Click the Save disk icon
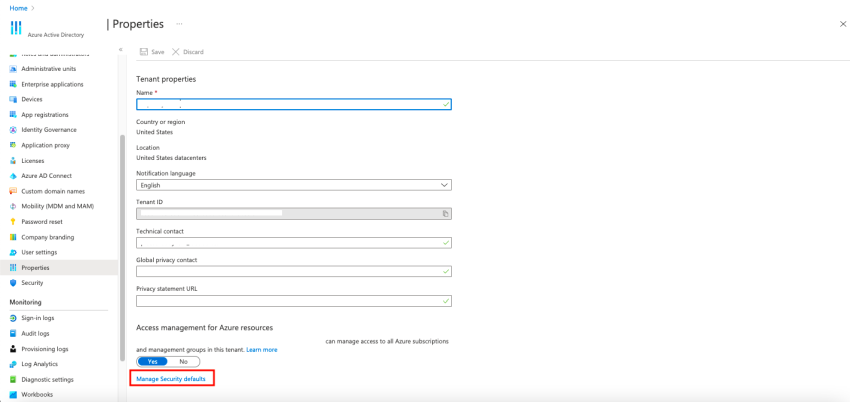 click(144, 52)
